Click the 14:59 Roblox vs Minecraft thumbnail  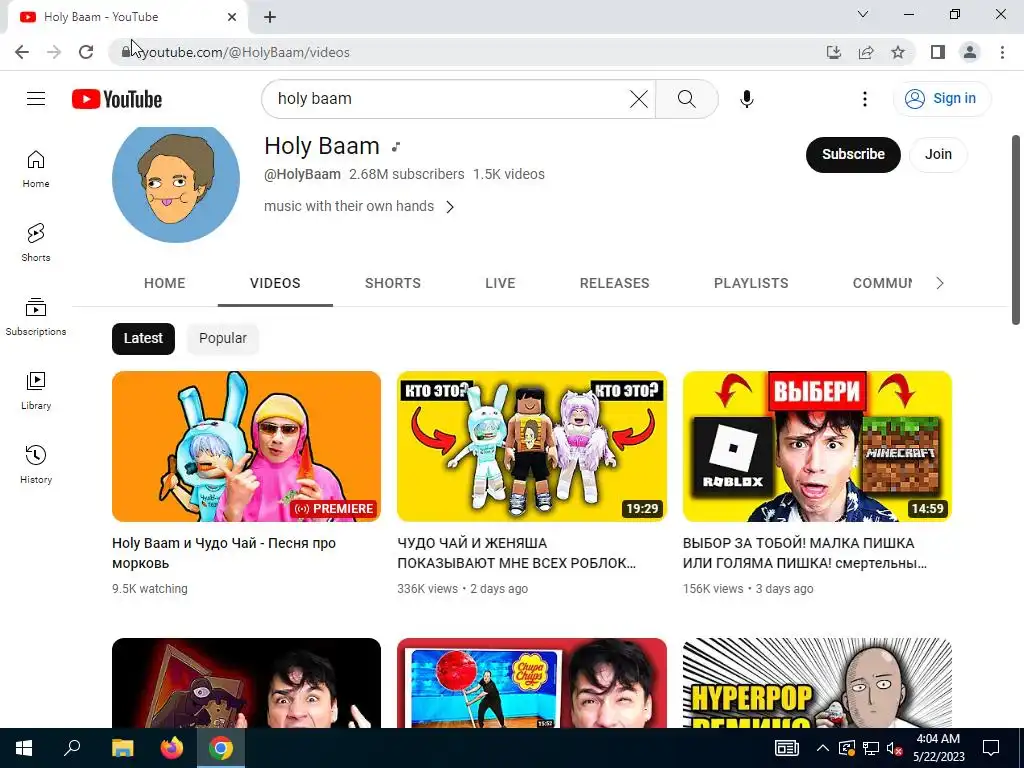pyautogui.click(x=817, y=446)
